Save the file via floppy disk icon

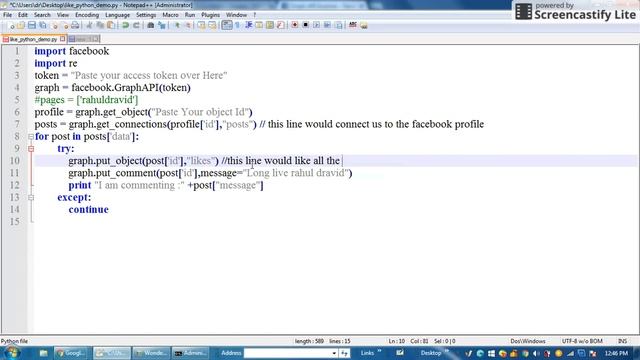pos(32,25)
